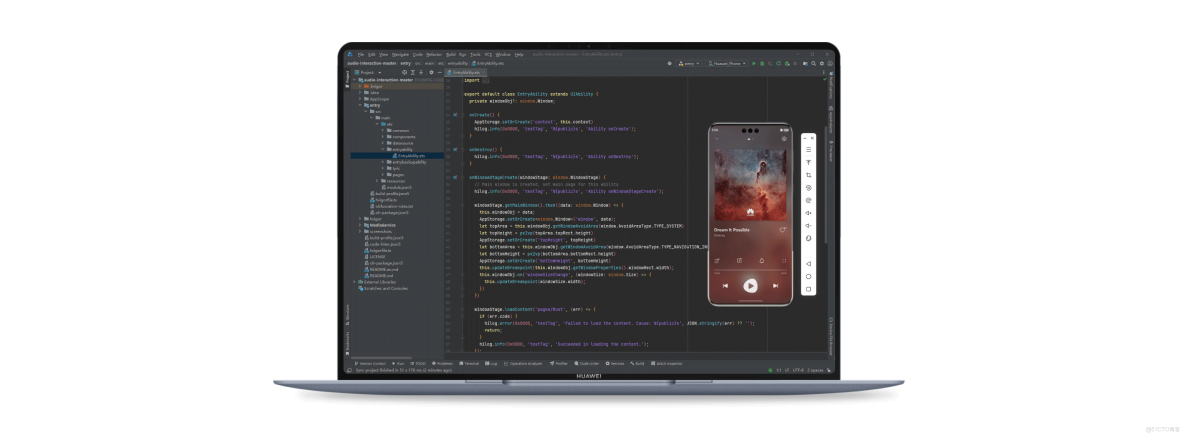Open the VCS menu
This screenshot has width=1184, height=436.
click(x=488, y=54)
